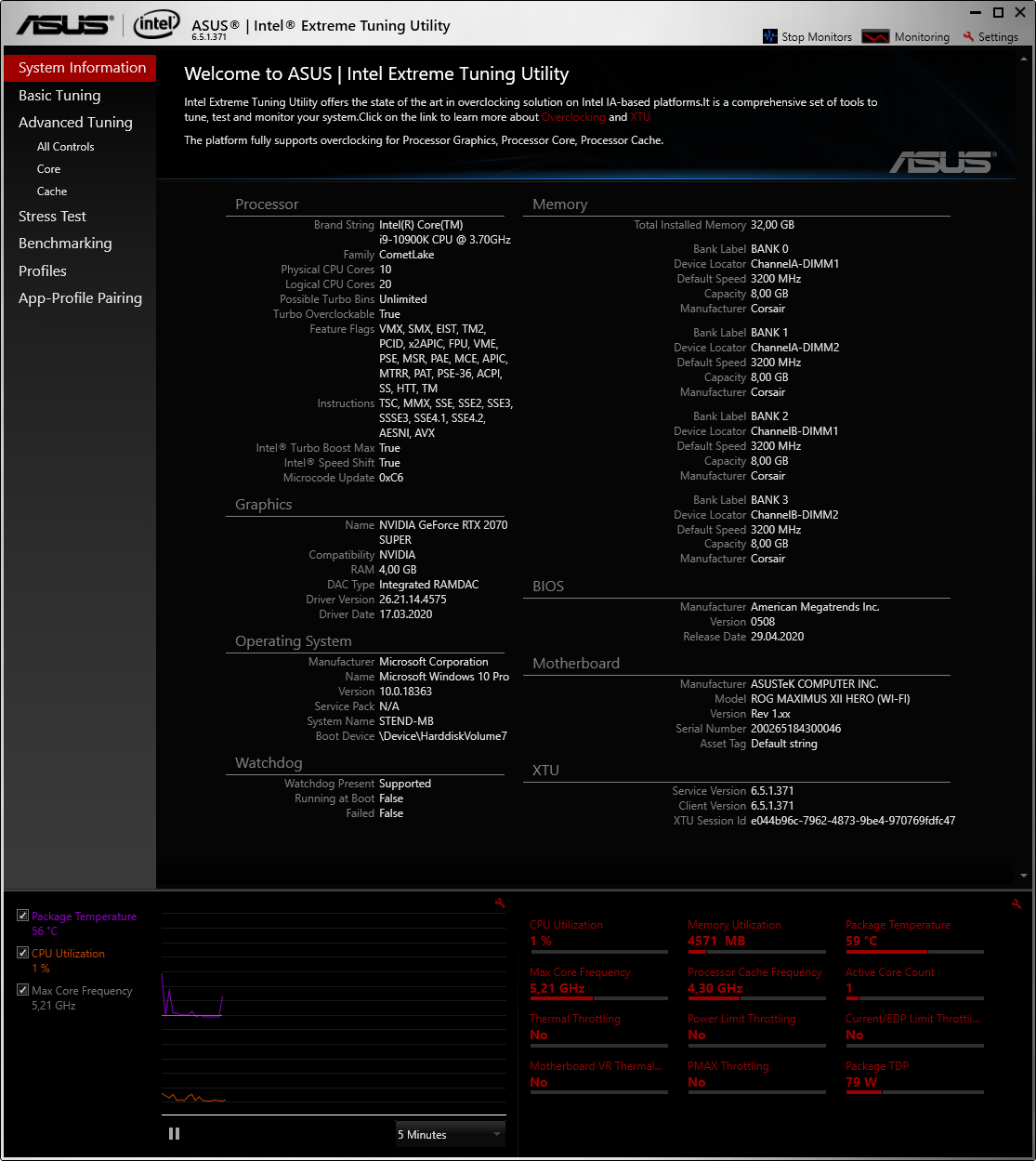
Task: Click the Microcode Update value 0xC6
Action: pos(391,478)
